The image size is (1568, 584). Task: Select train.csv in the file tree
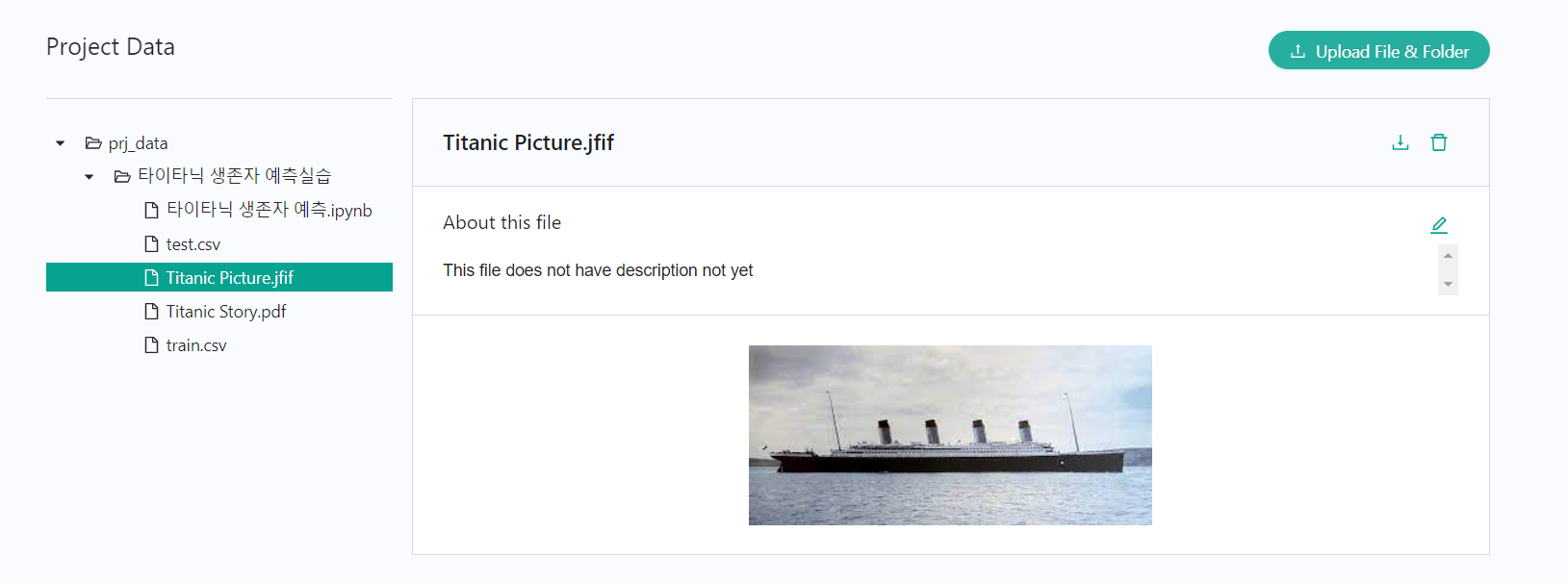point(196,345)
